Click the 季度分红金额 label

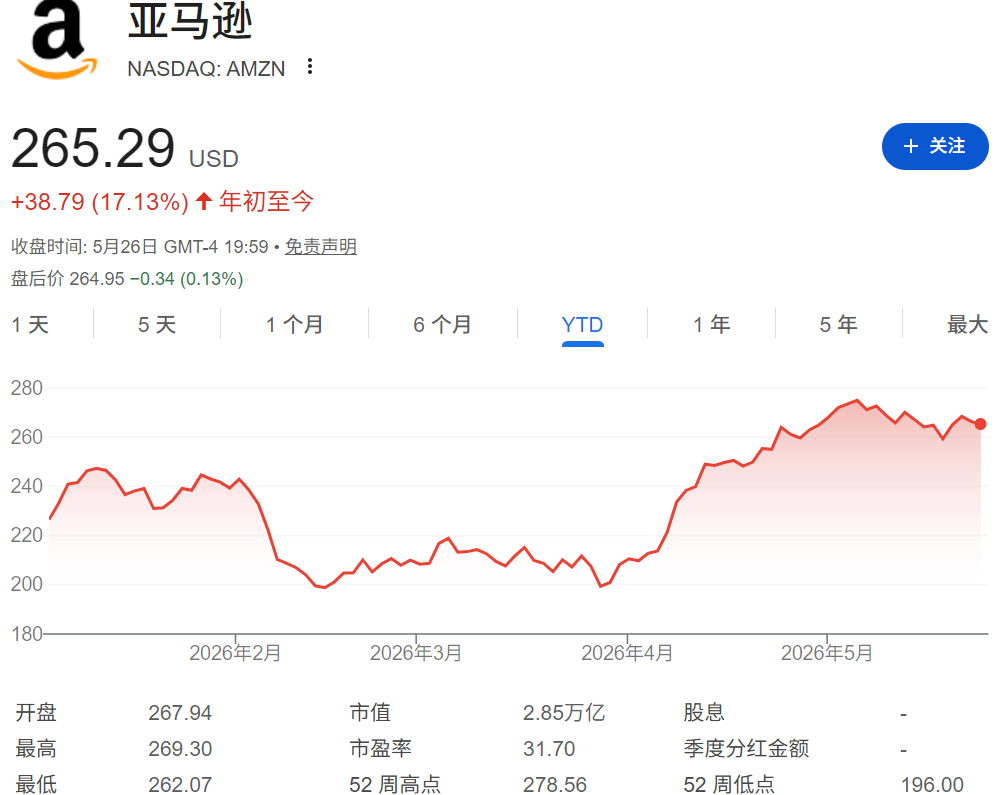click(746, 748)
